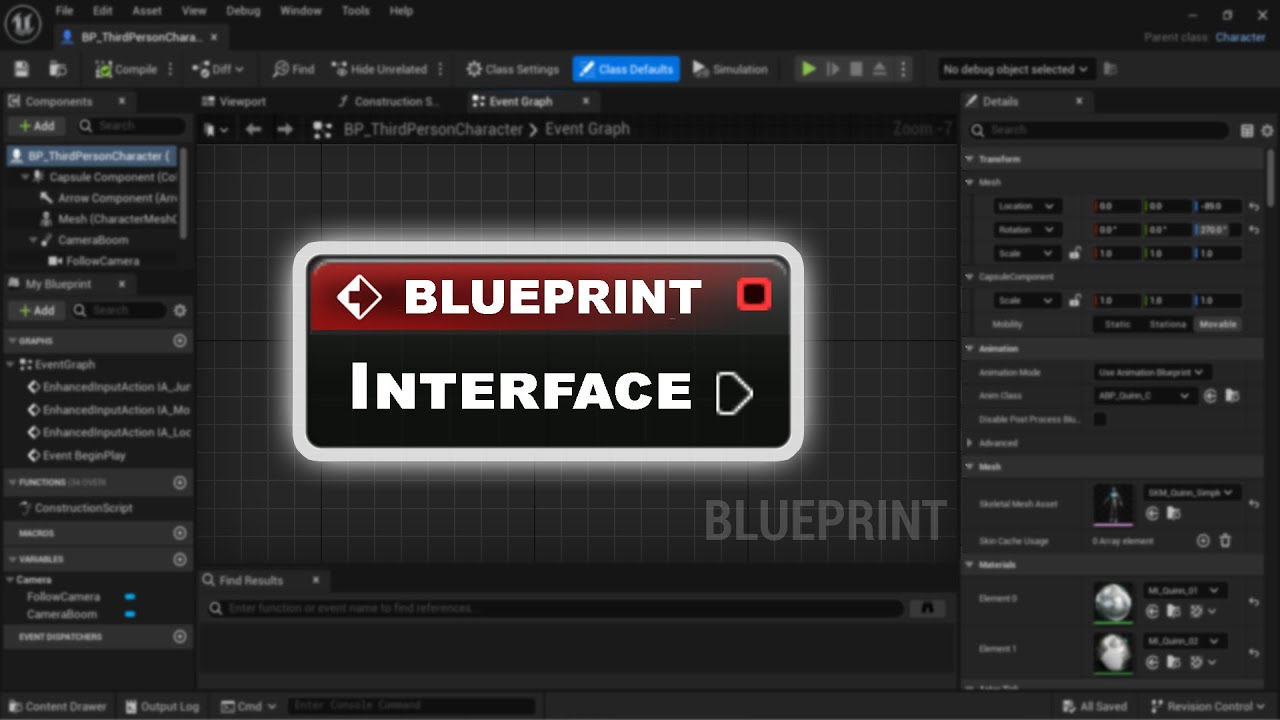Toggle Disable Post Process Blueprint checkbox
The width and height of the screenshot is (1280, 720).
[1100, 419]
